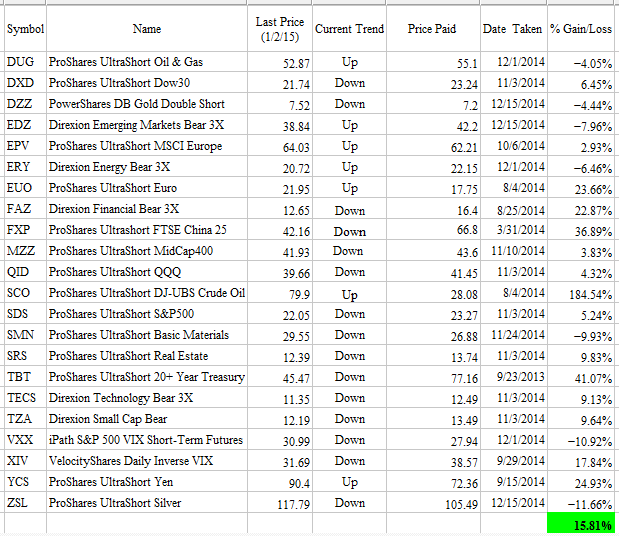This screenshot has height=536, width=619.
Task: Click the Name column header
Action: 147,28
